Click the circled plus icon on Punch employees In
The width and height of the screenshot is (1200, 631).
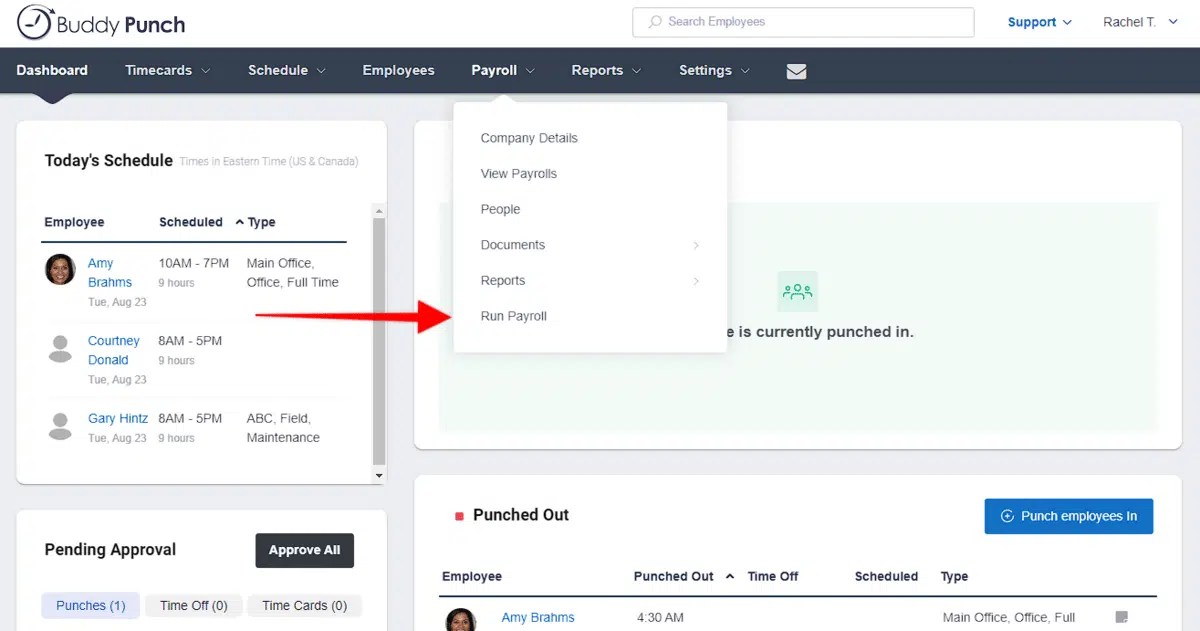1009,516
